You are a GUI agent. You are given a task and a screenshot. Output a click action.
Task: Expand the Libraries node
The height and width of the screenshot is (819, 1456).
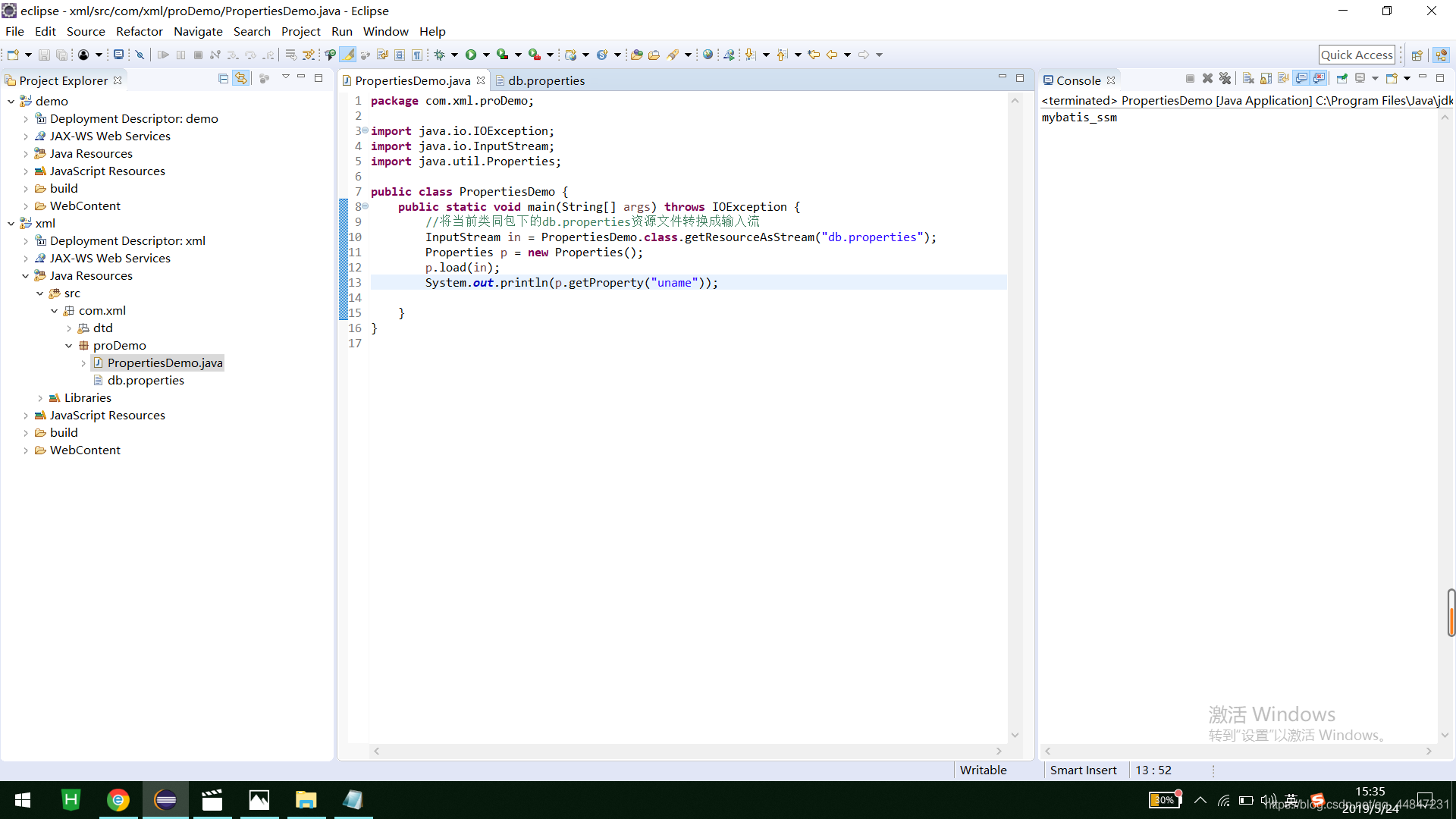(39, 398)
